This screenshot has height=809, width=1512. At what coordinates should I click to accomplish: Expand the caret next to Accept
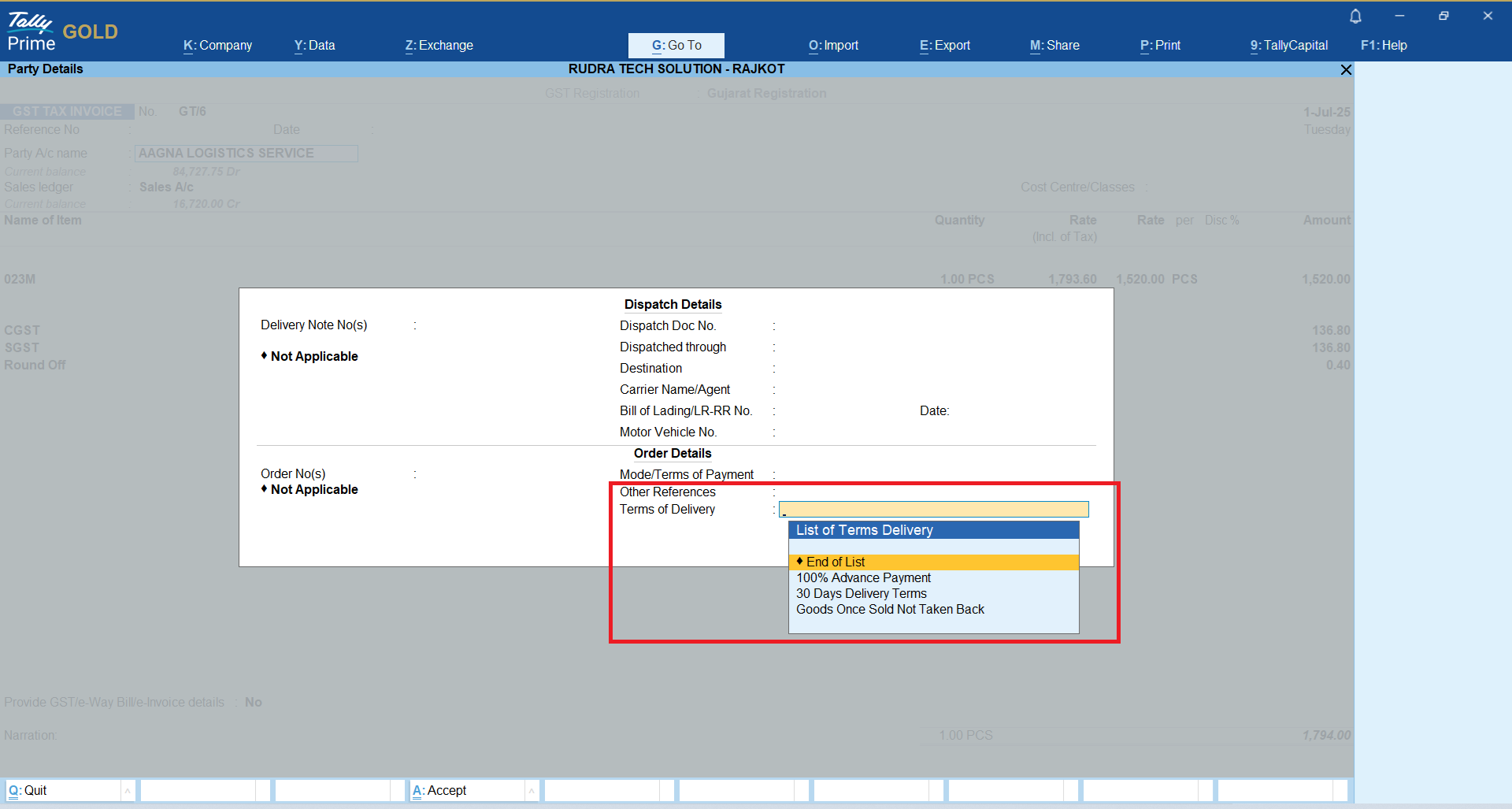click(x=532, y=790)
